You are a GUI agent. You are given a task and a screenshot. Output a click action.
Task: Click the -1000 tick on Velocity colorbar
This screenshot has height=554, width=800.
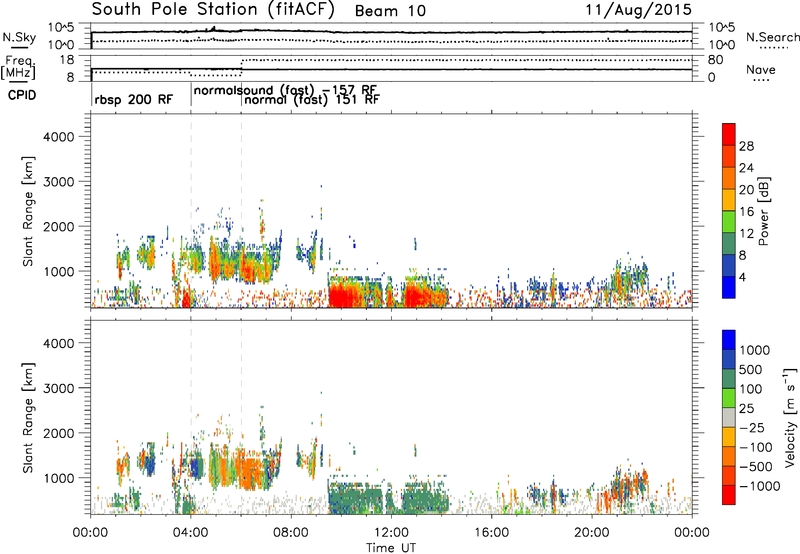[x=759, y=486]
